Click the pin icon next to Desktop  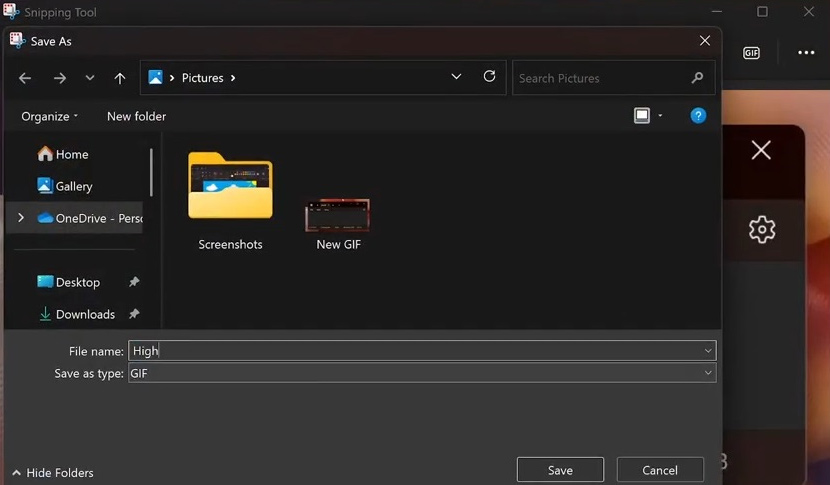pyautogui.click(x=134, y=282)
